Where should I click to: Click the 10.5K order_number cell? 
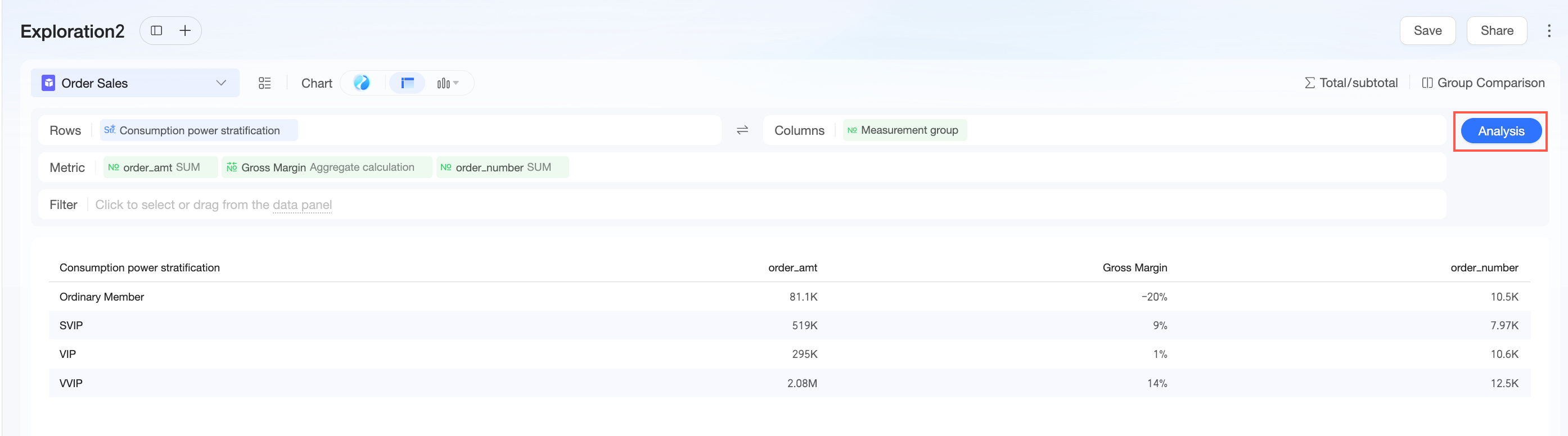1504,297
